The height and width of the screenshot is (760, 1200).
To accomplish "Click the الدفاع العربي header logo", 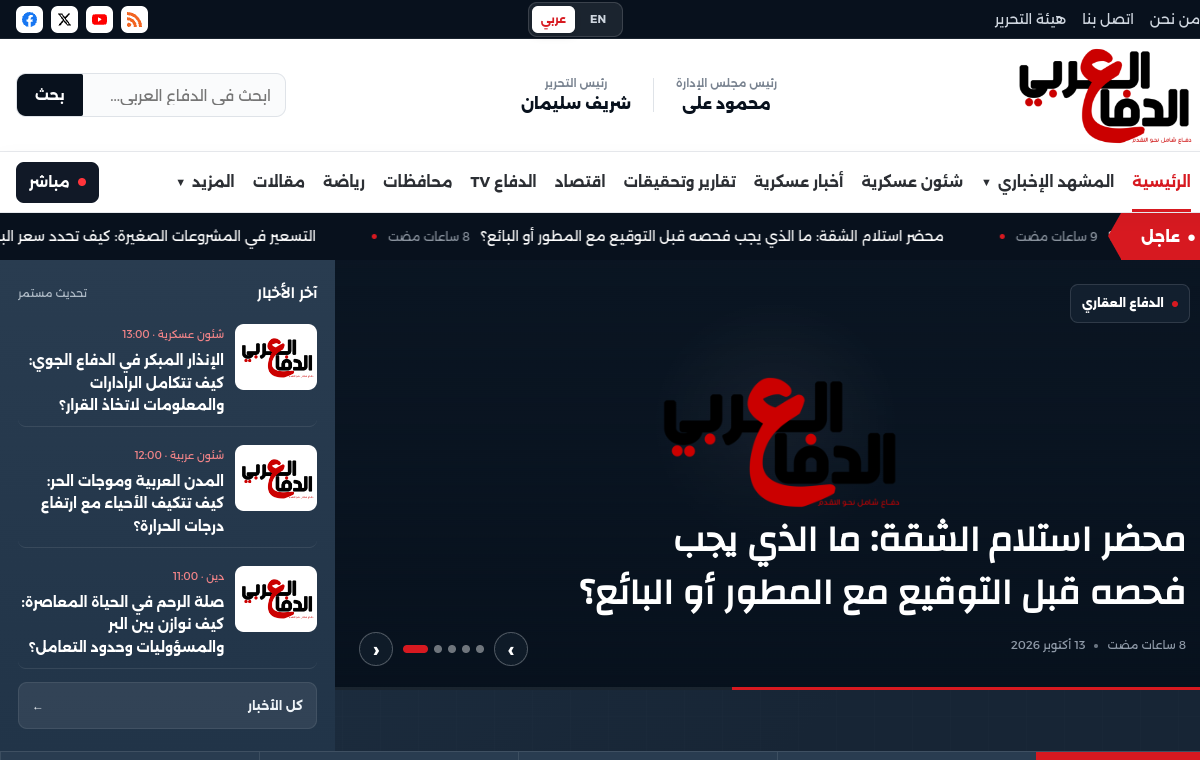I will 1104,95.
